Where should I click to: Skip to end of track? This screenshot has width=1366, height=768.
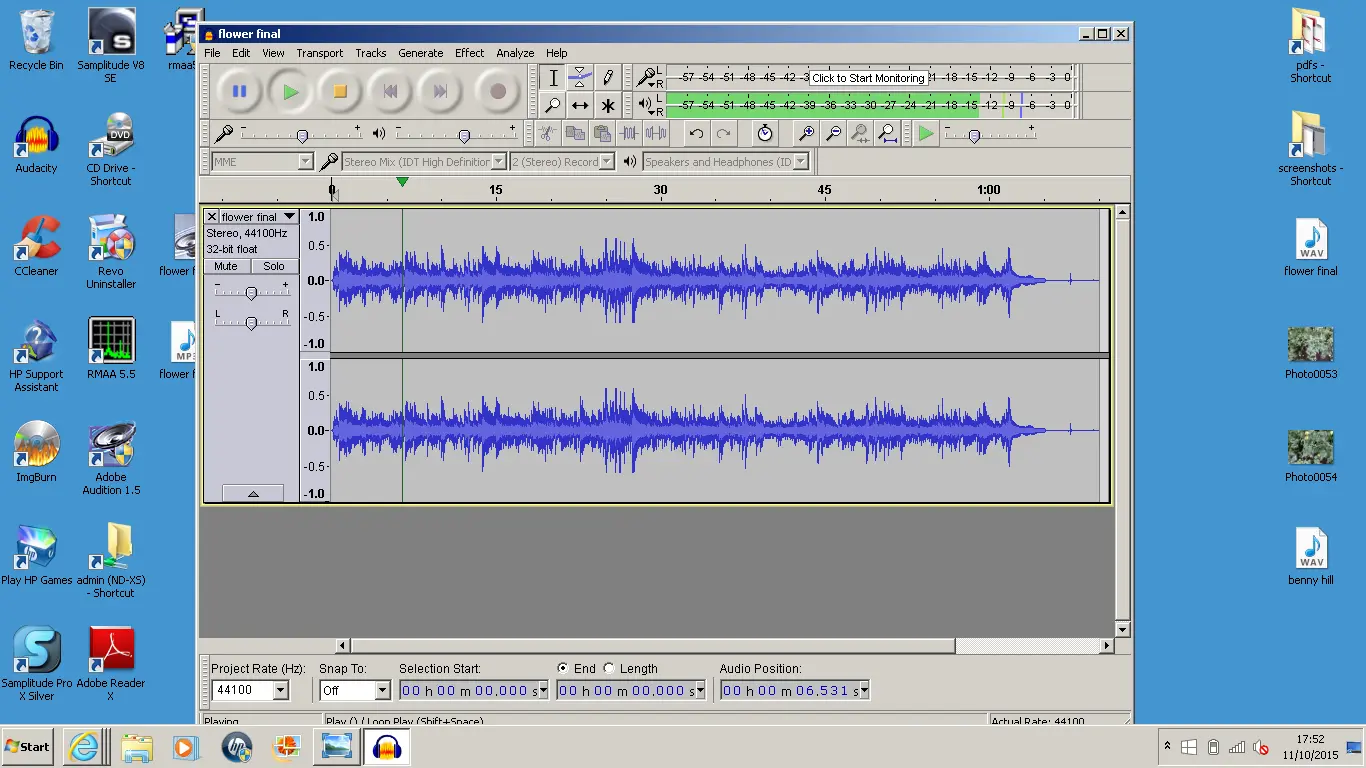coord(440,92)
